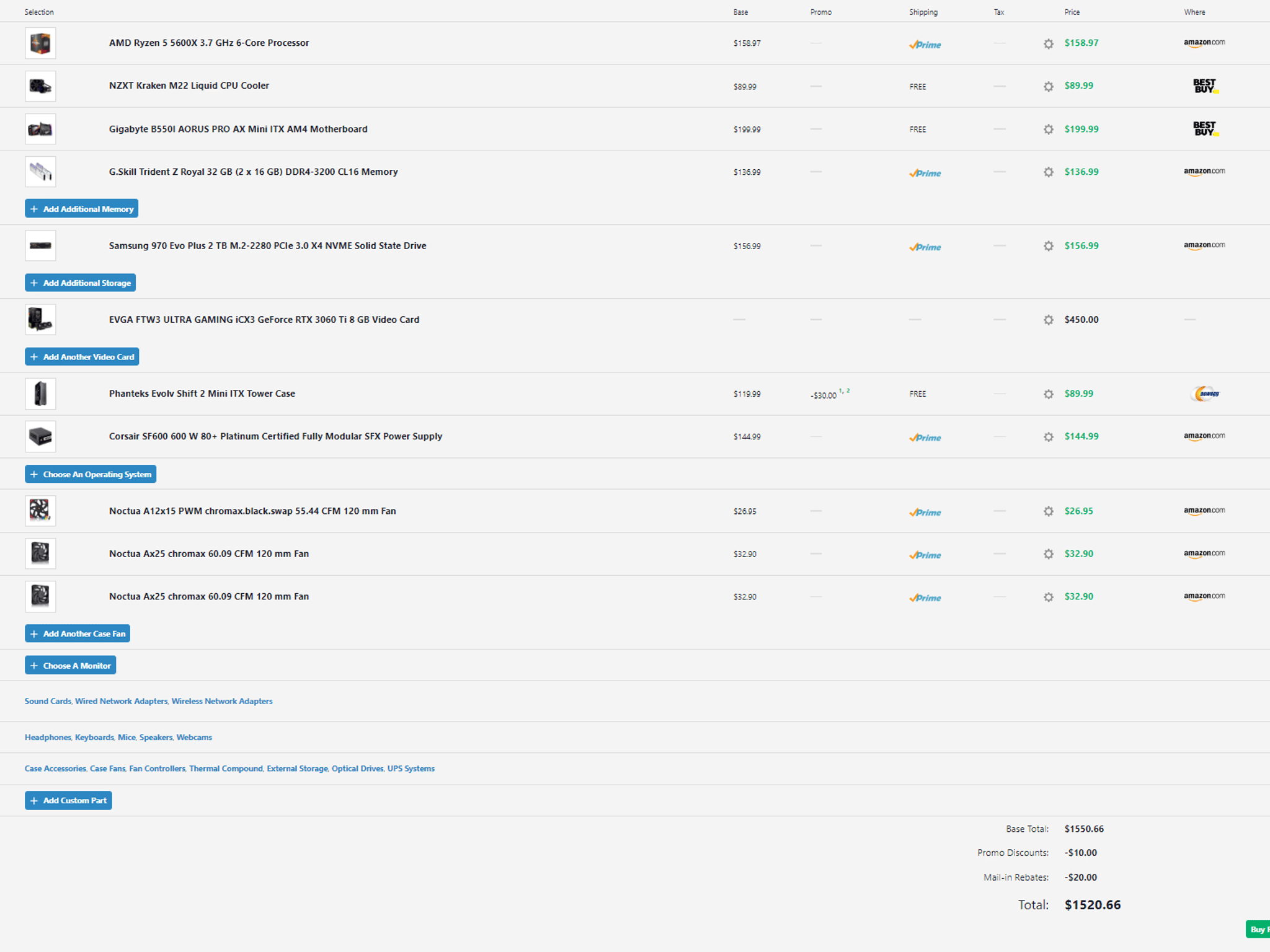The height and width of the screenshot is (952, 1270).
Task: Click the gear icon for NZXT Kraken M22
Action: [x=1048, y=86]
